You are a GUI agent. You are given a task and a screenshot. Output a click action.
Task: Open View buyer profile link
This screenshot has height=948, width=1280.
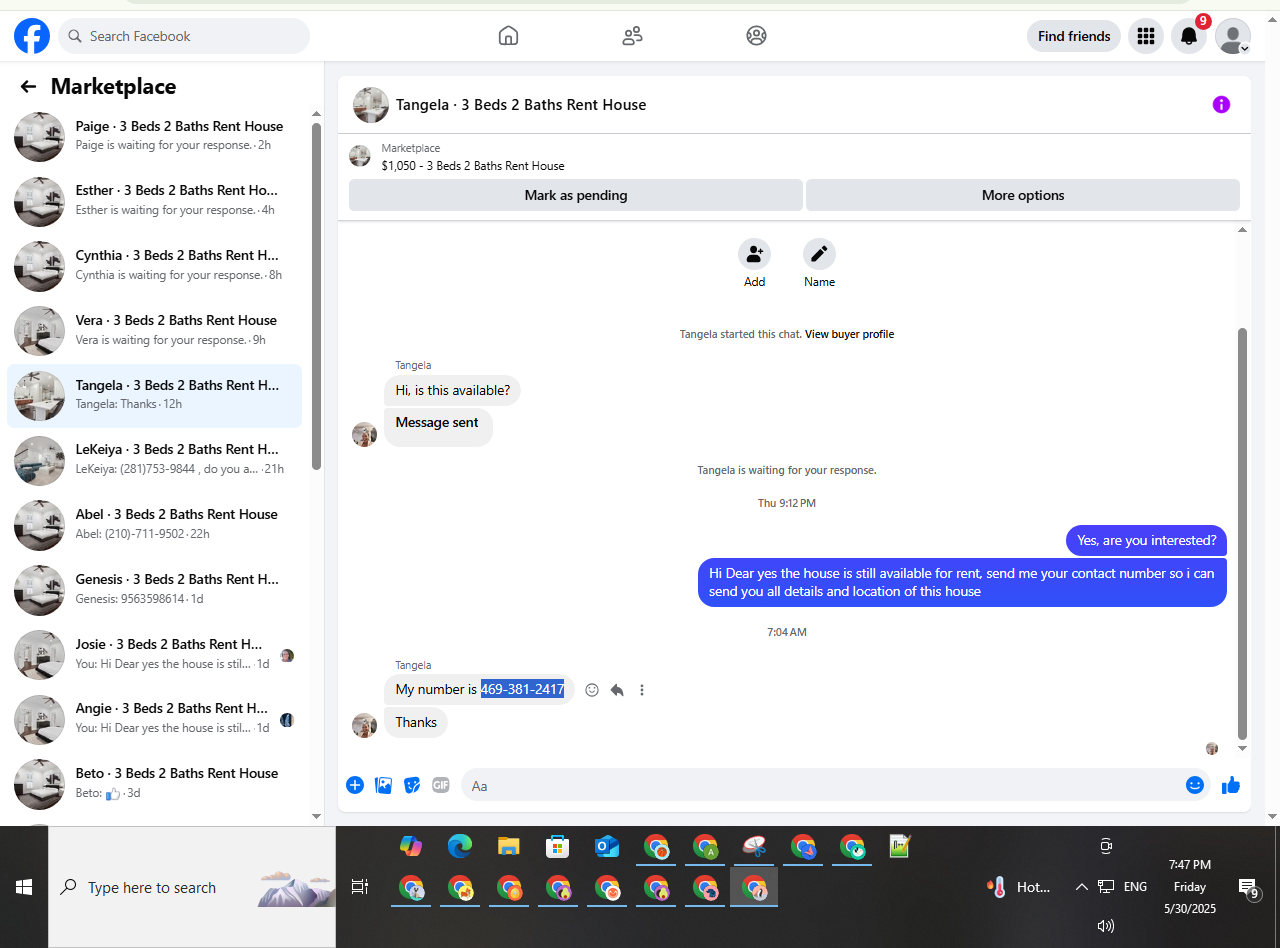pyautogui.click(x=849, y=334)
